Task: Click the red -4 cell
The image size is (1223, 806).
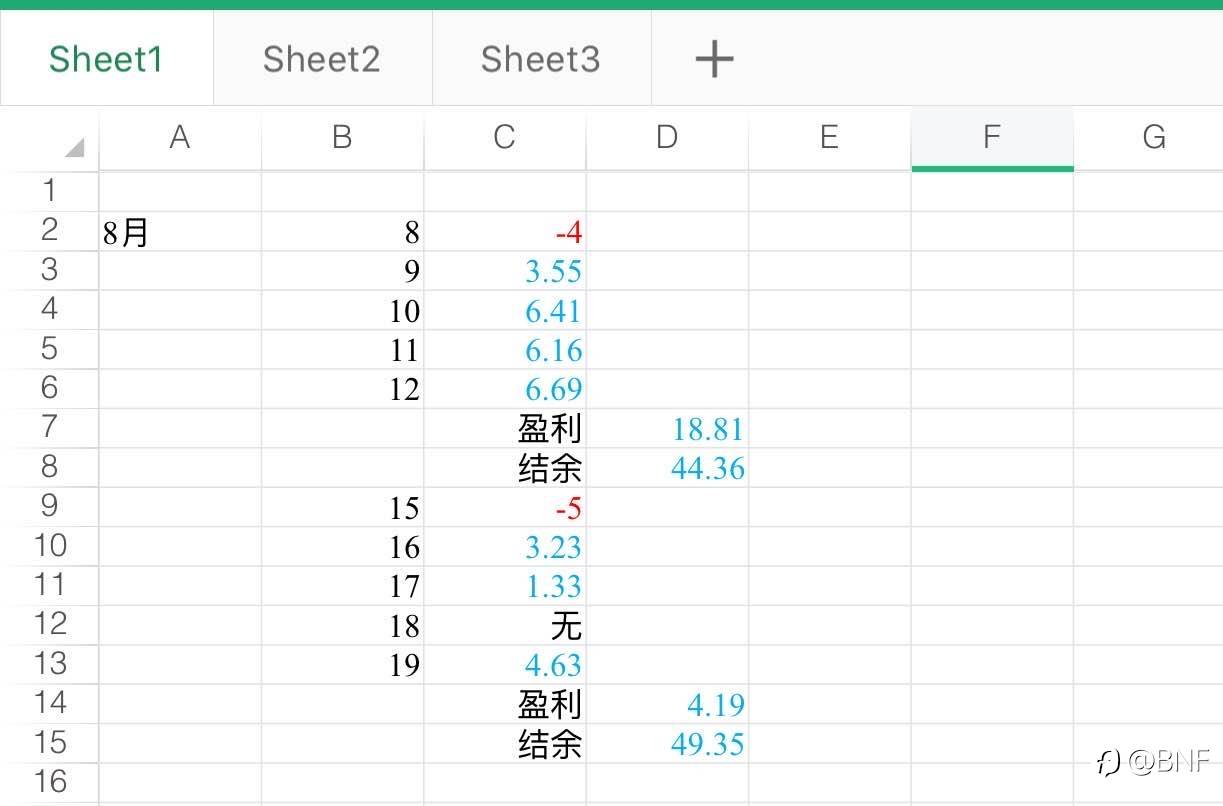Action: (x=505, y=233)
